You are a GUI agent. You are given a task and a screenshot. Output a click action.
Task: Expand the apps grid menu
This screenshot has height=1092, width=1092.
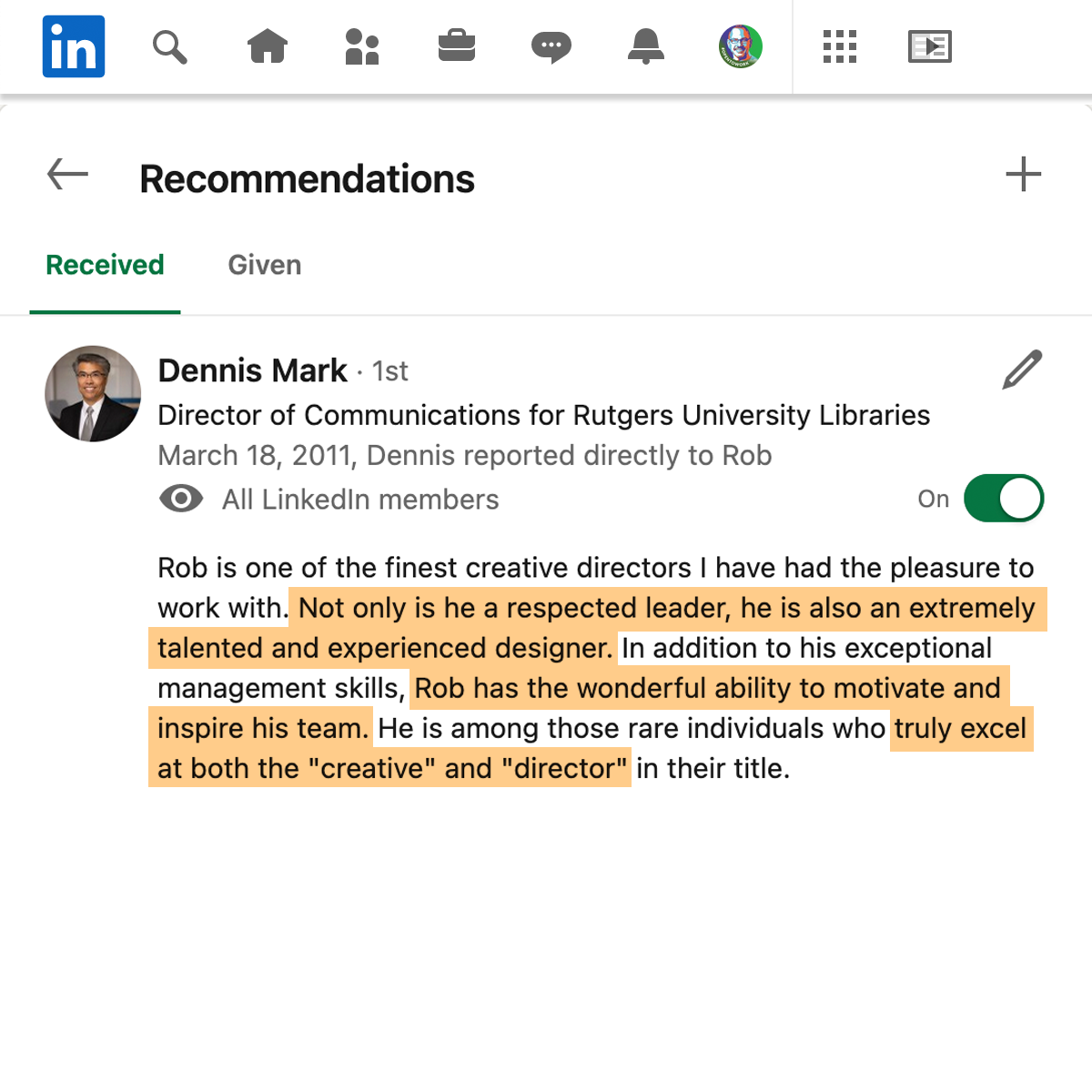tap(840, 46)
